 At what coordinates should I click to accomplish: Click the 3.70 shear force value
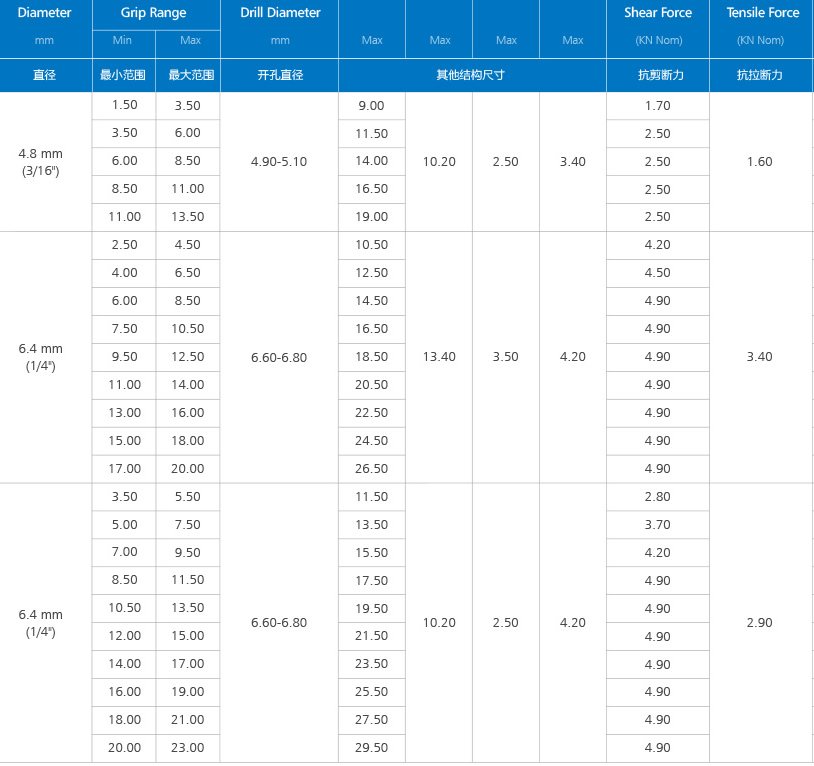coord(657,524)
